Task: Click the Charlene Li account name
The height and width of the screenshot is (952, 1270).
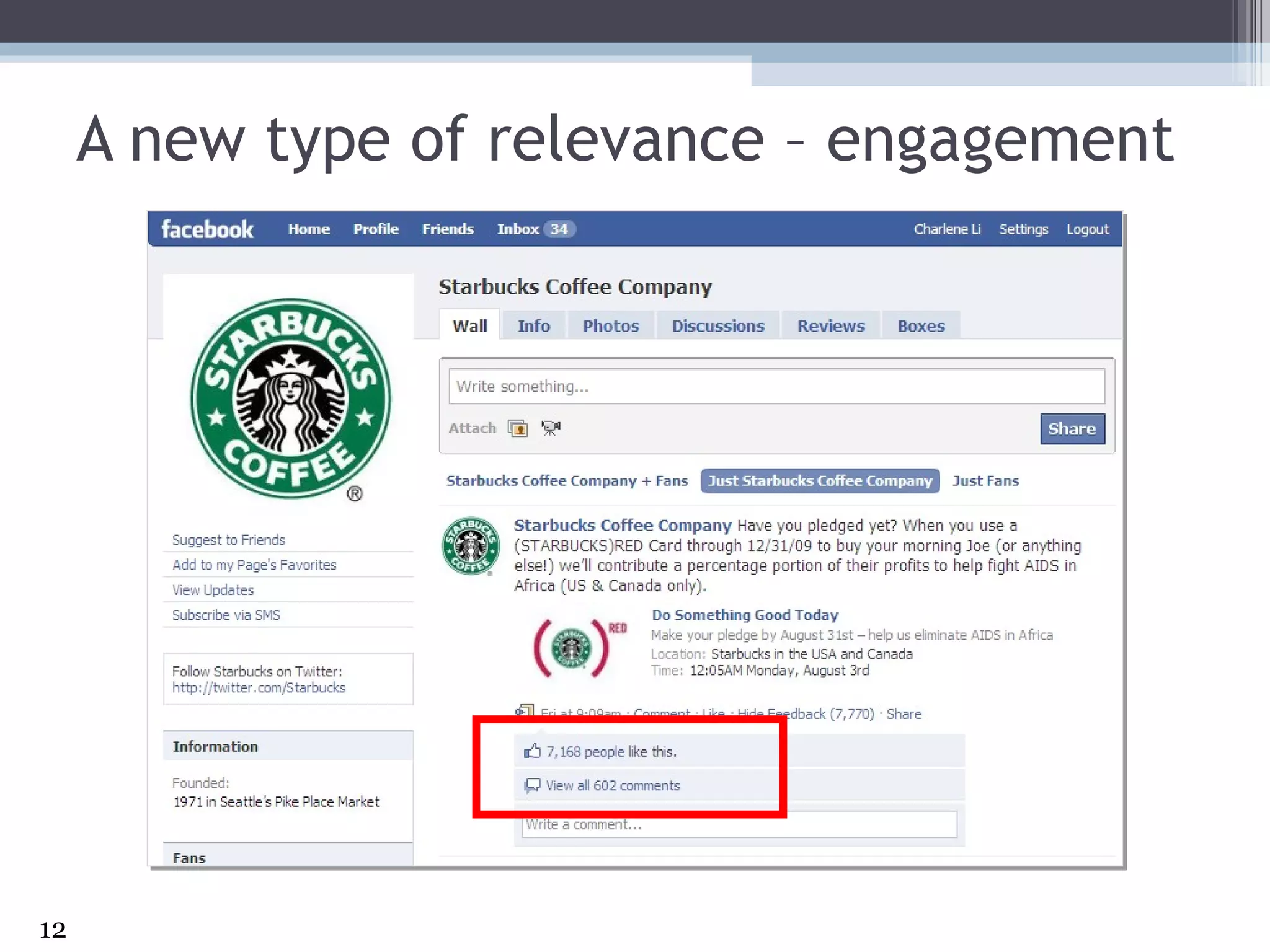Action: (947, 229)
